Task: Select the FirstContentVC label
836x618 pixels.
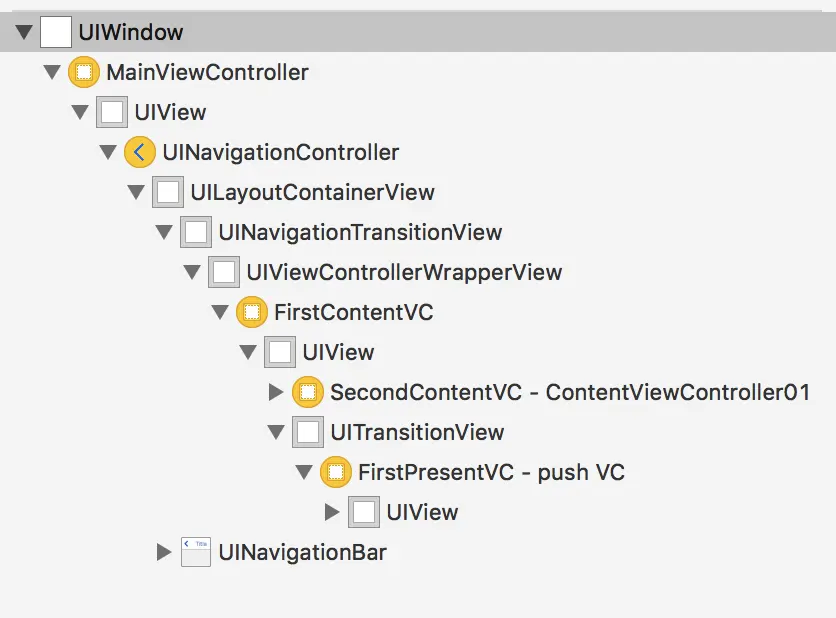Action: (353, 312)
